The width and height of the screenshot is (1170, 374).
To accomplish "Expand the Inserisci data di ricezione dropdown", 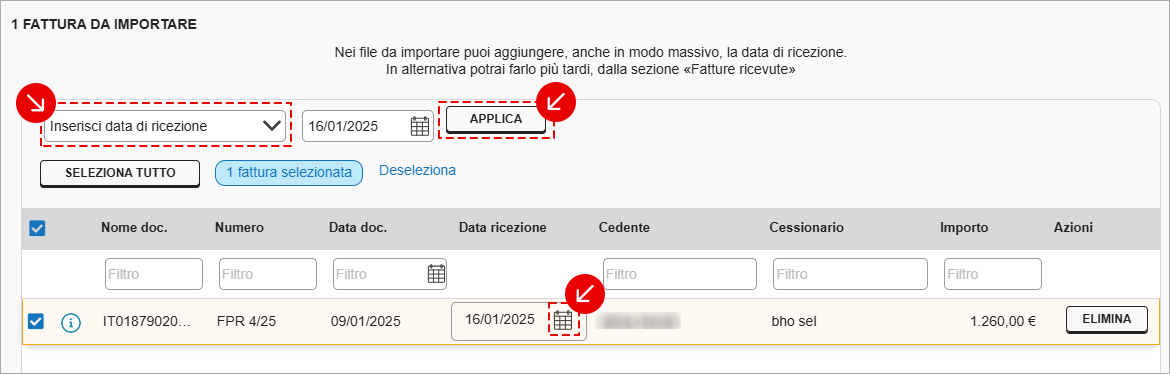I will click(166, 126).
